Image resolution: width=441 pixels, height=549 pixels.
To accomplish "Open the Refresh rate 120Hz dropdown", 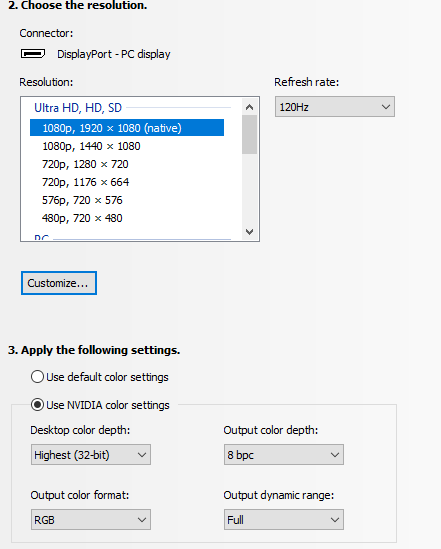I will click(x=335, y=107).
